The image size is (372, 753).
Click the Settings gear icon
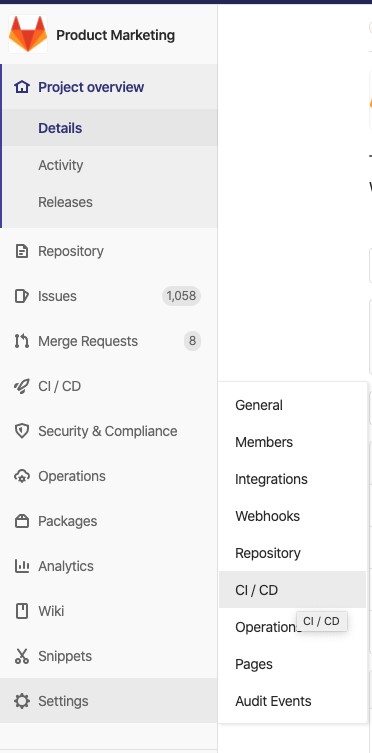coord(22,701)
